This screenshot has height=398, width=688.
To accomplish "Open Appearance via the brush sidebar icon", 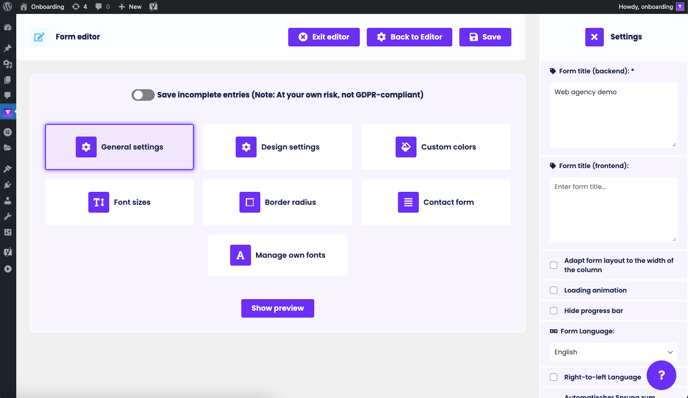I will (x=7, y=169).
